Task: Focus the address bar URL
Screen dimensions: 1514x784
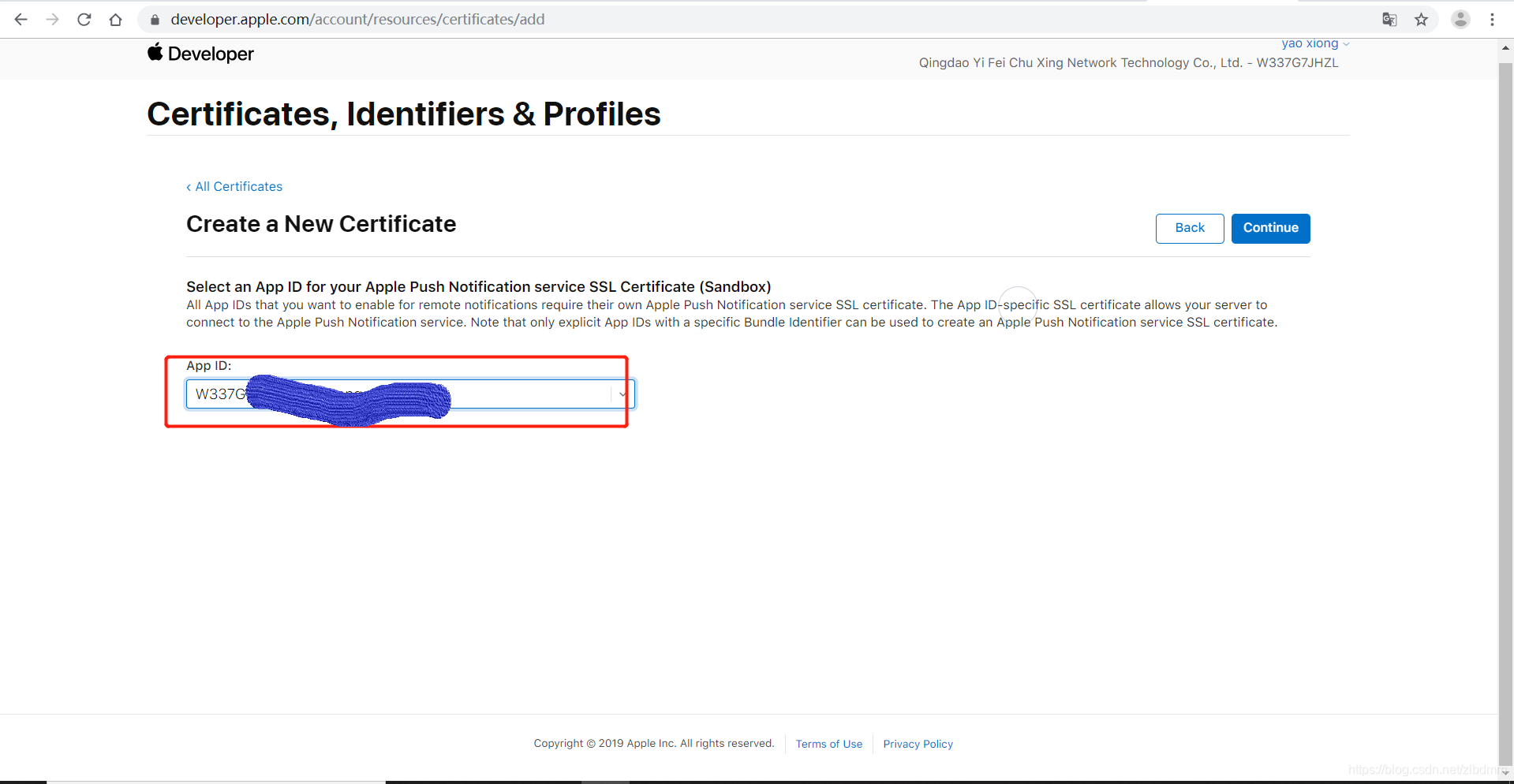Action: [x=357, y=20]
